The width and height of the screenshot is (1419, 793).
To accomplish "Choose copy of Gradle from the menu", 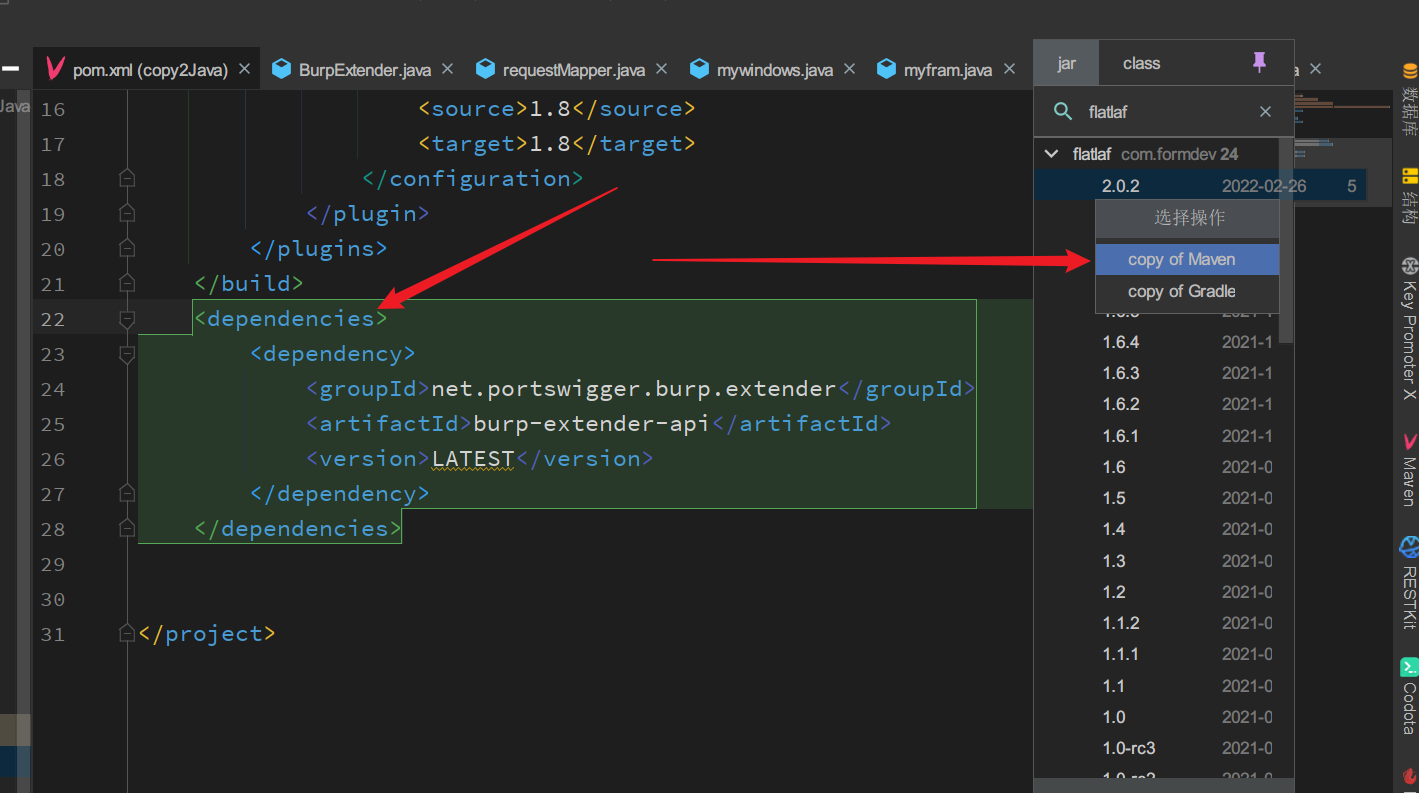I will 1187,291.
